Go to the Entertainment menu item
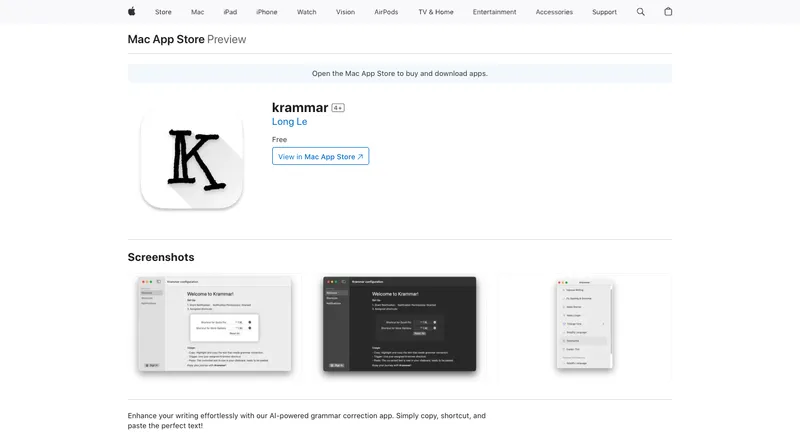 point(495,12)
